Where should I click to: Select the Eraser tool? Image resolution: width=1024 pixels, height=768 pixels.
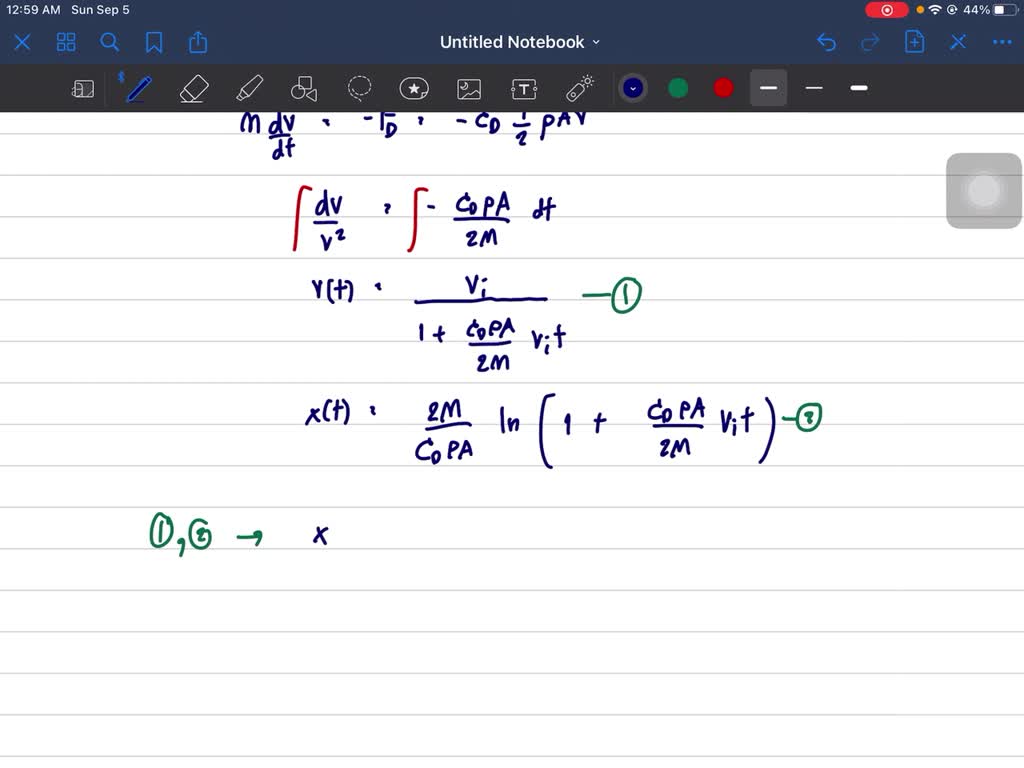point(194,88)
